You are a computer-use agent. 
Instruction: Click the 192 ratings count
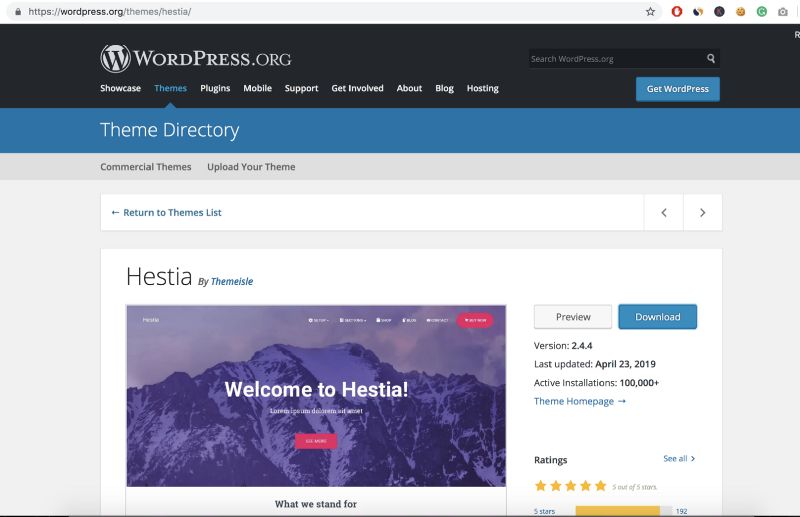(681, 511)
